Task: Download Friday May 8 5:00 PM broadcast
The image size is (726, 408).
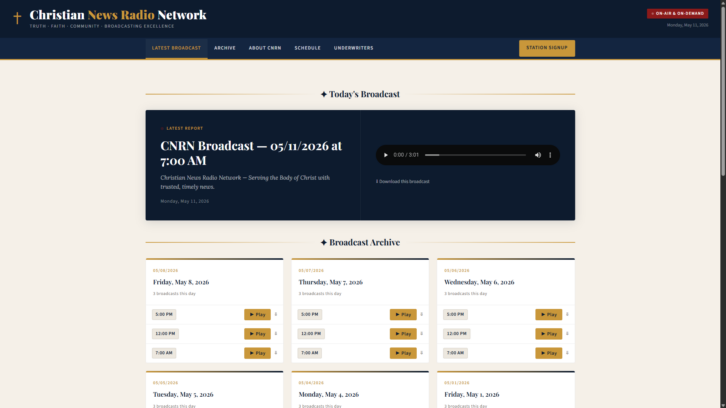Action: [276, 314]
